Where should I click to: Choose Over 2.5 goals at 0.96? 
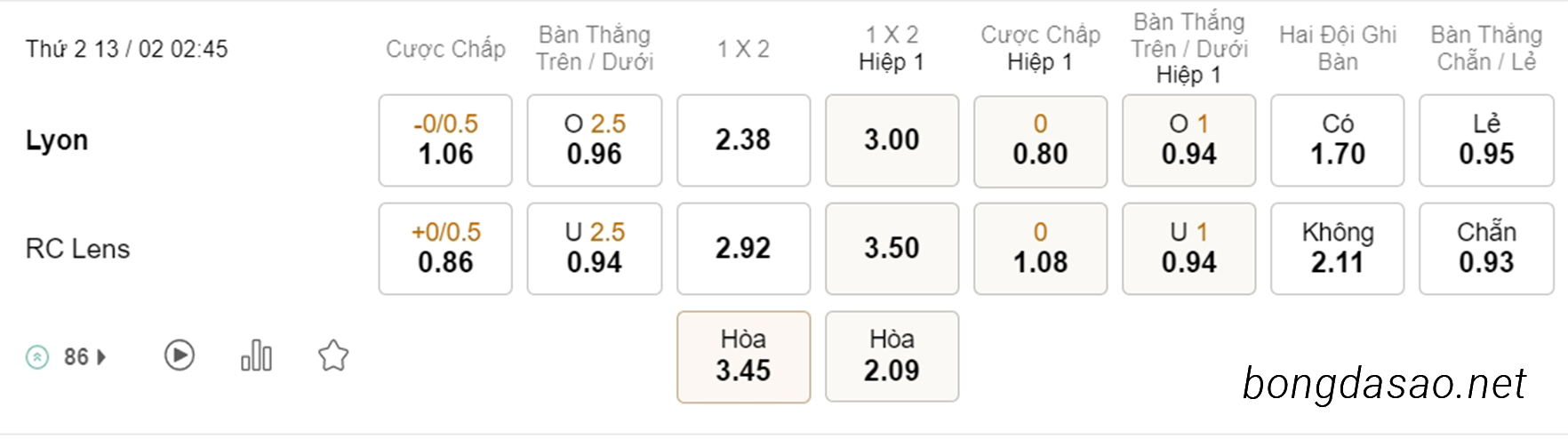(x=595, y=140)
